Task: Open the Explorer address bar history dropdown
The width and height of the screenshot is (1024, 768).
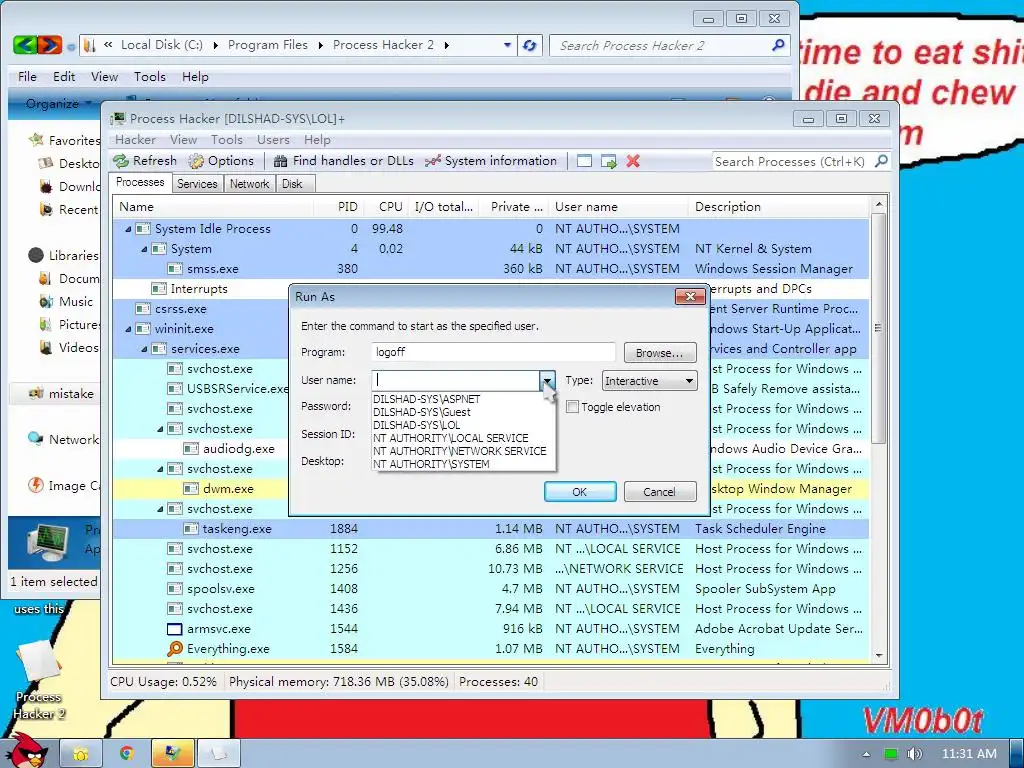Action: click(507, 45)
